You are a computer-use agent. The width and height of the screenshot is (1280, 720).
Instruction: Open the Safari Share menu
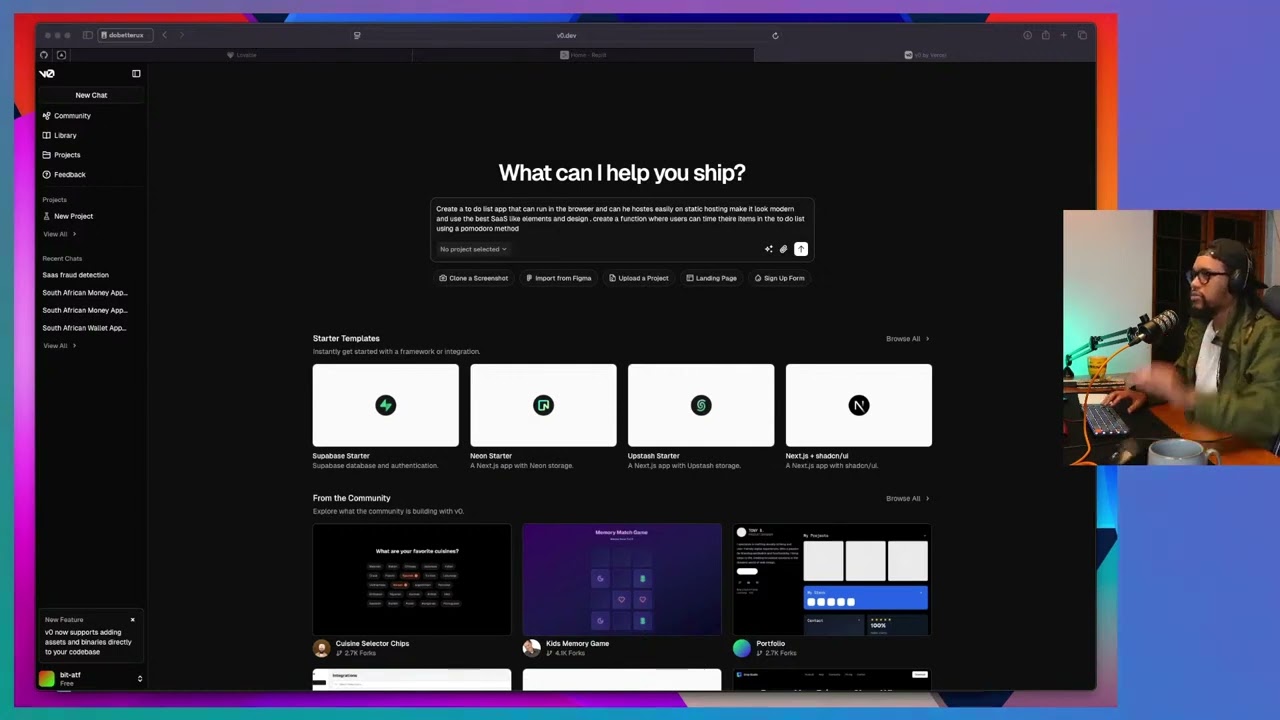1045,35
